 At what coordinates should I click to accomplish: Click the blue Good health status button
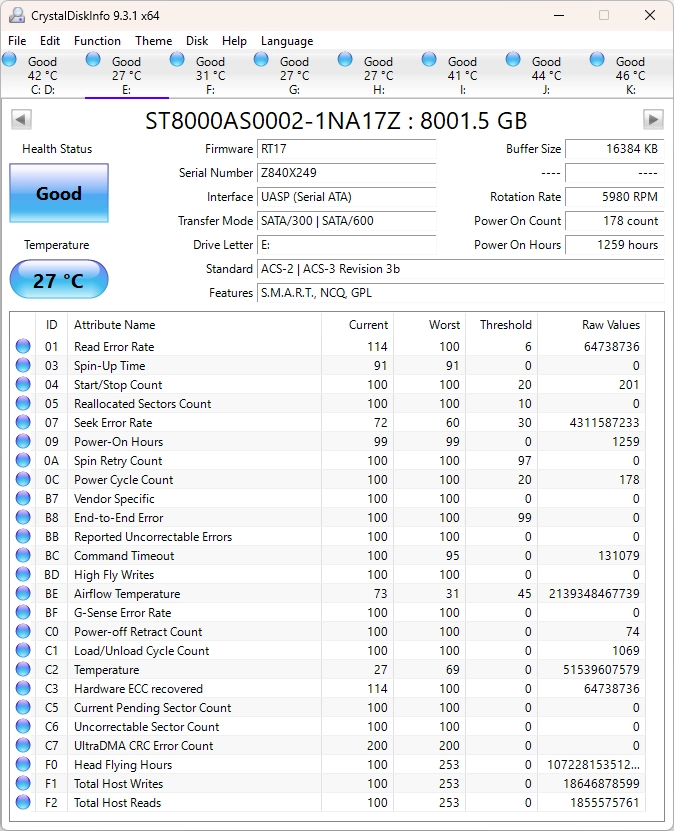59,193
